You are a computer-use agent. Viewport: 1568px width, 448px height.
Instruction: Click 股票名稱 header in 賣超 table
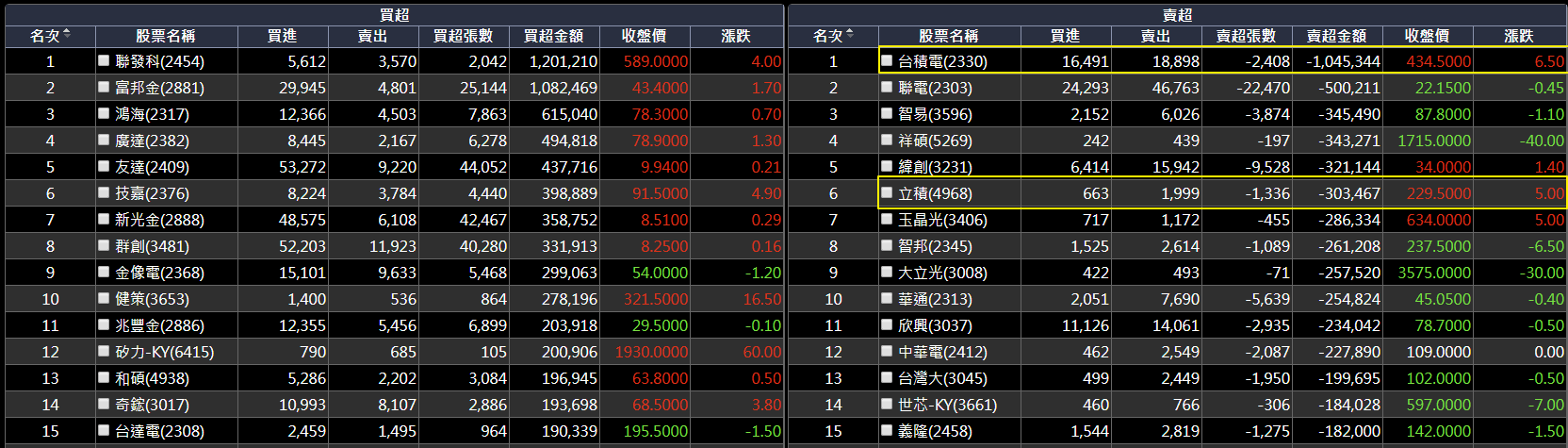[949, 36]
